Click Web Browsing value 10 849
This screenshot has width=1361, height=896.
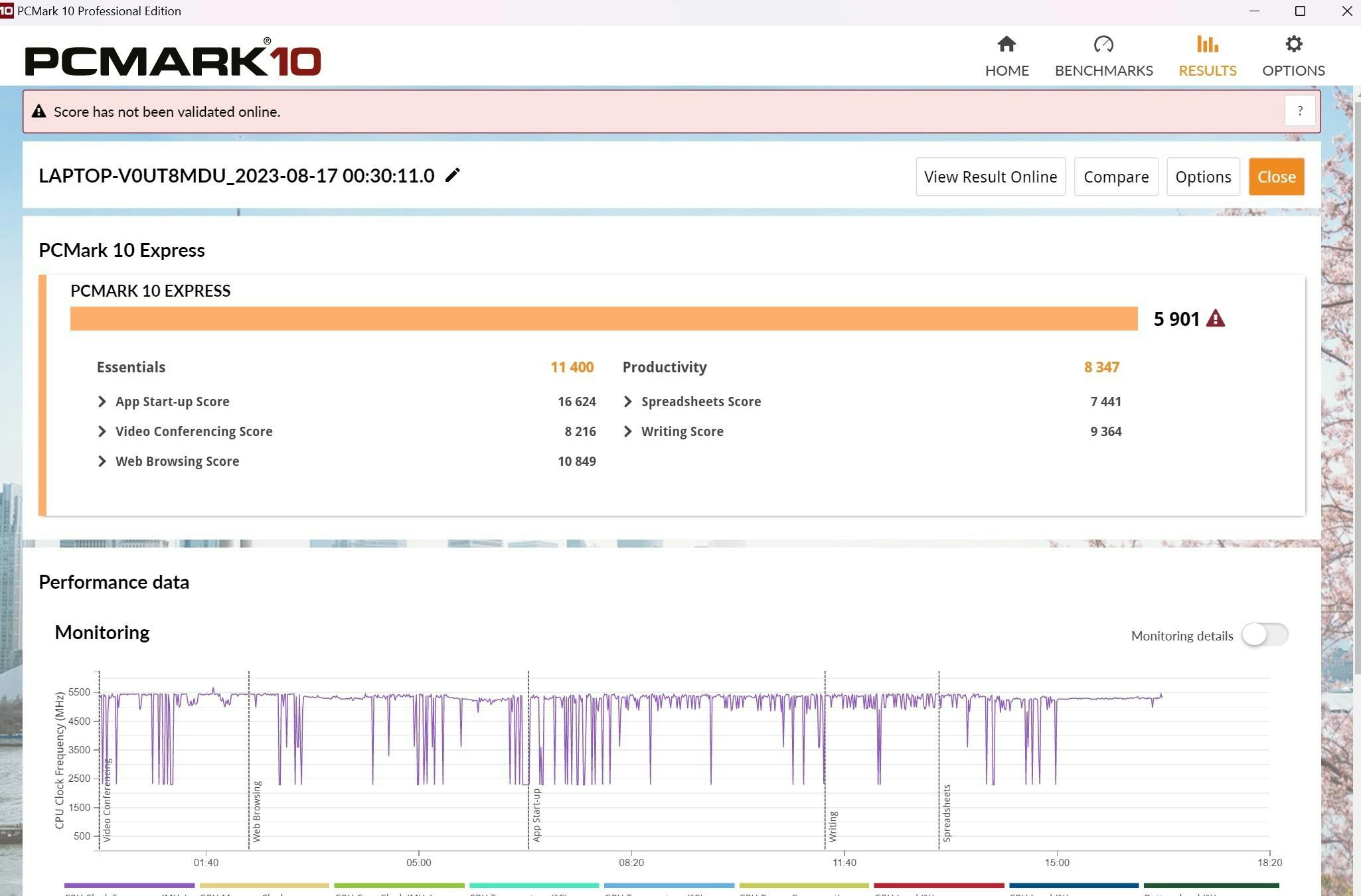click(576, 461)
